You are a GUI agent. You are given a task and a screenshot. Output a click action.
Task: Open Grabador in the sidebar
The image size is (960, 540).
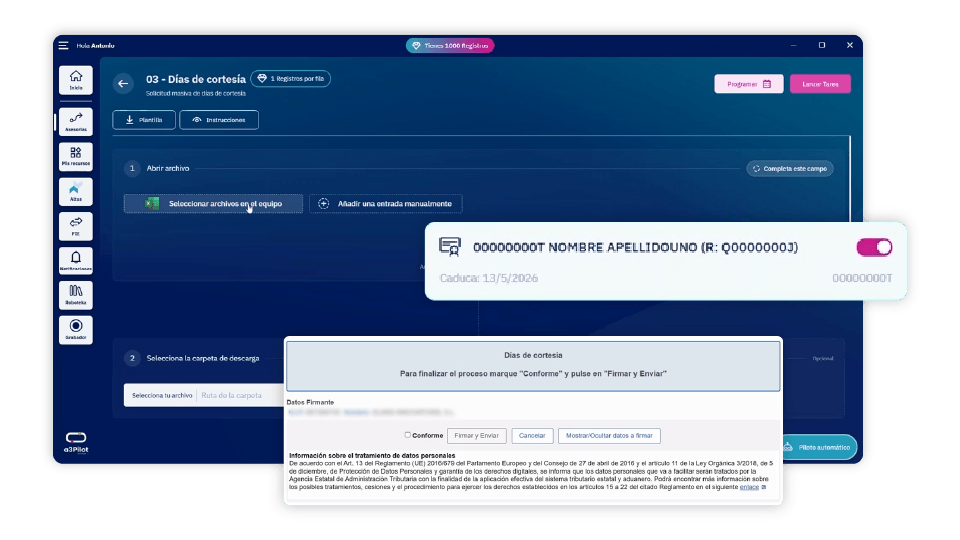[76, 329]
